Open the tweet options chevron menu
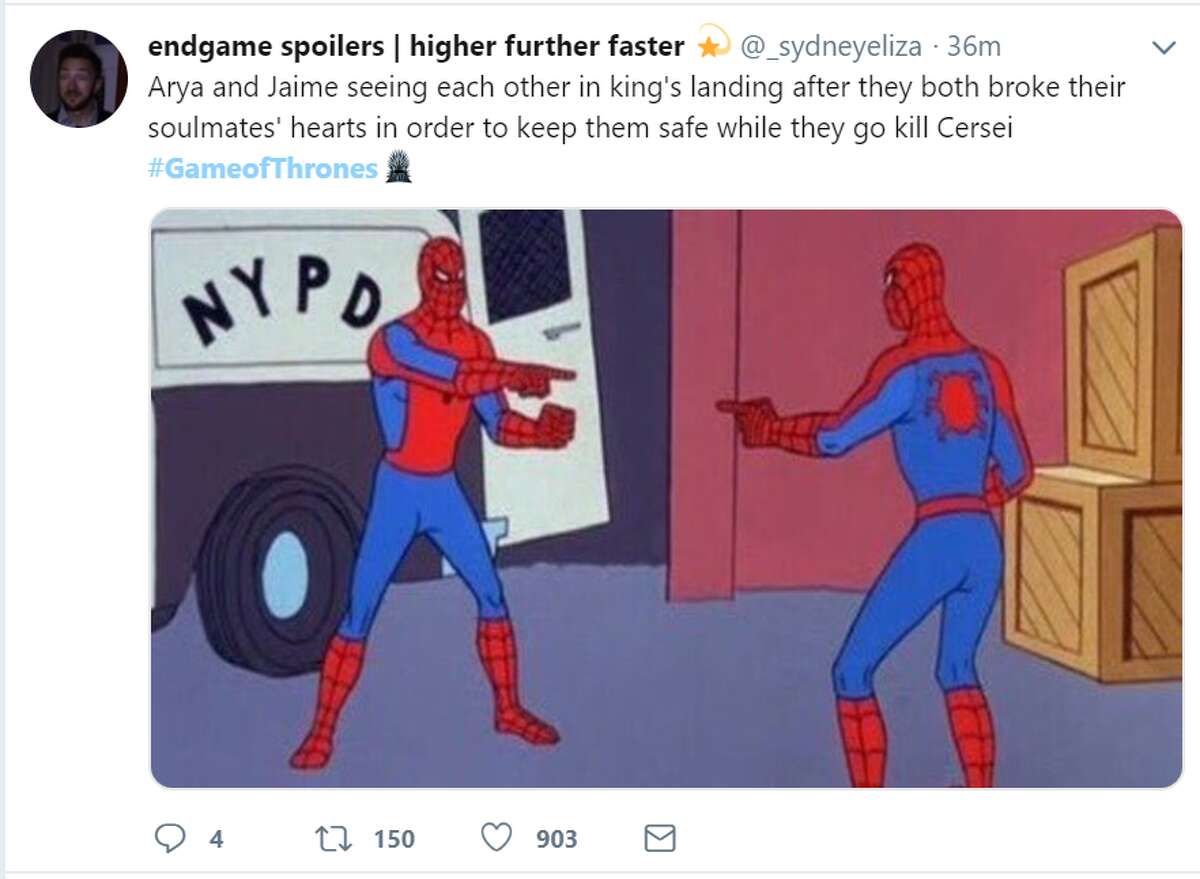Viewport: 1200px width, 879px height. click(1163, 47)
